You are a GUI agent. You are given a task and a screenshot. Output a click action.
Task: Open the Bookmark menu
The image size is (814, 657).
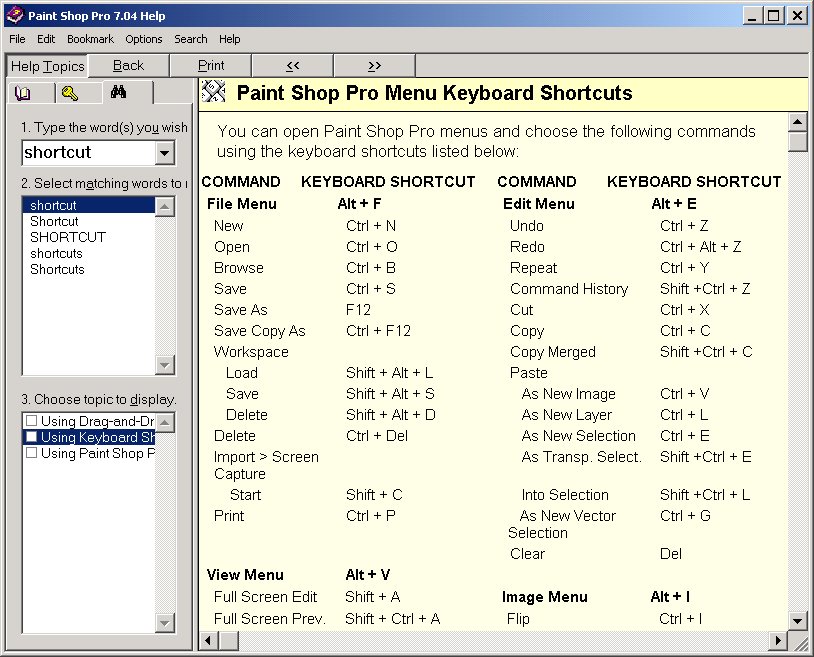pos(90,39)
